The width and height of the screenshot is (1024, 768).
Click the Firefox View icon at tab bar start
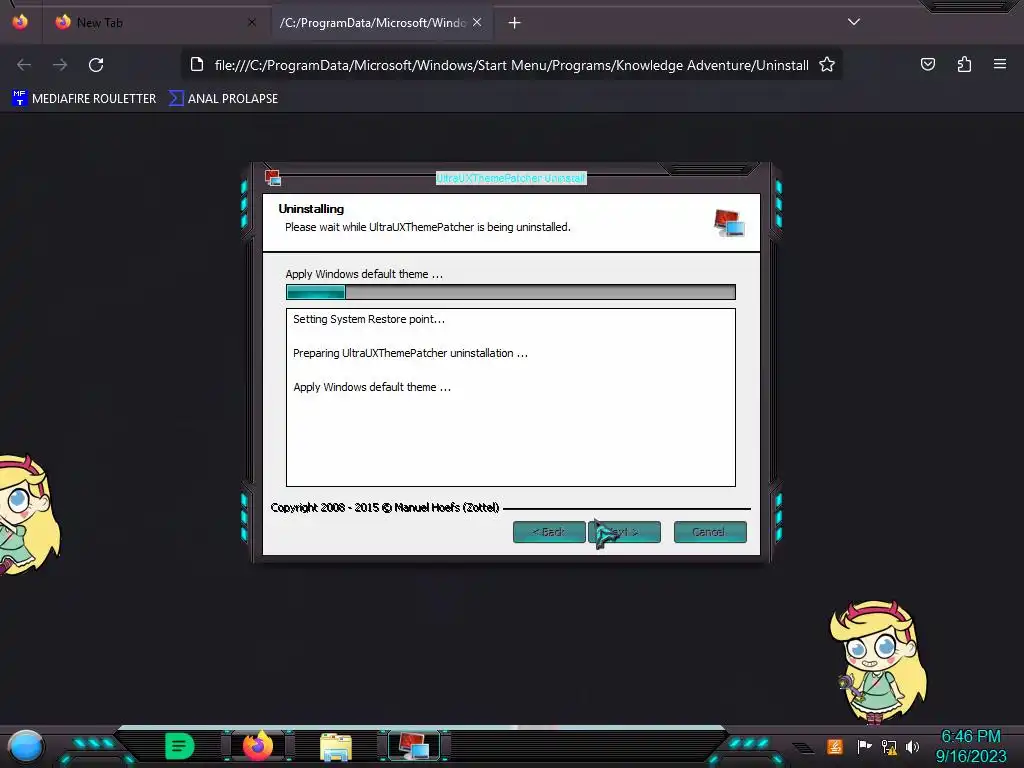pyautogui.click(x=20, y=22)
